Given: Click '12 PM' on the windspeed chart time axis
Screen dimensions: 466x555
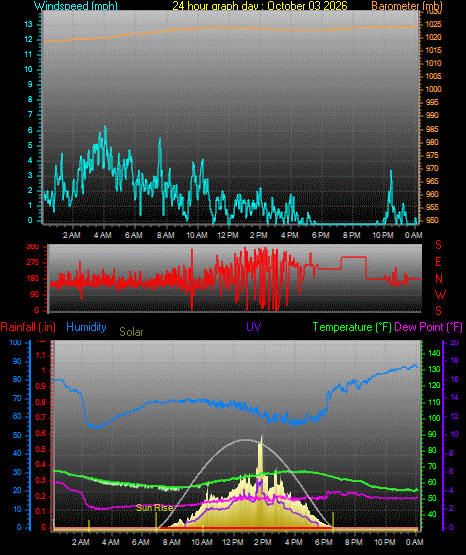Looking at the screenshot, I should click(x=228, y=235).
